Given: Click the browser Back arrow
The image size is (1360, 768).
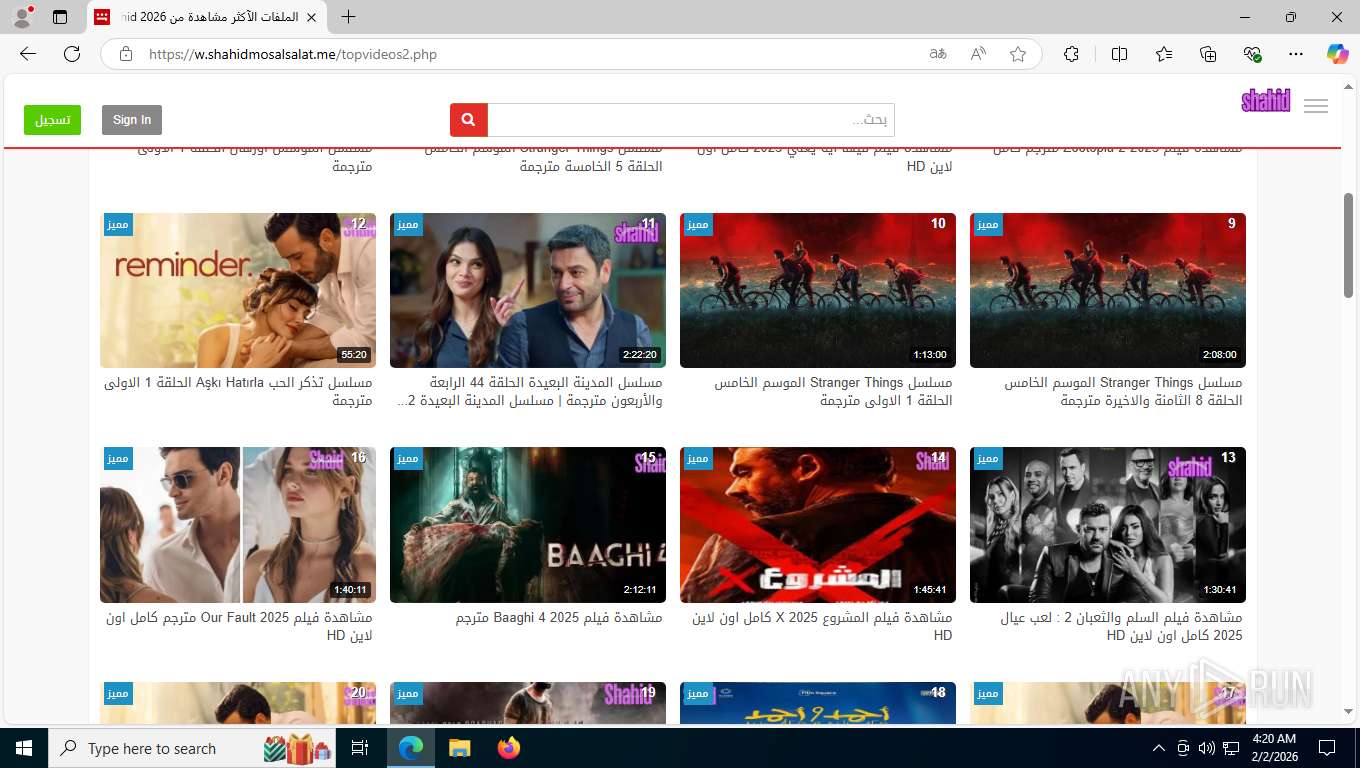Looking at the screenshot, I should click(28, 54).
